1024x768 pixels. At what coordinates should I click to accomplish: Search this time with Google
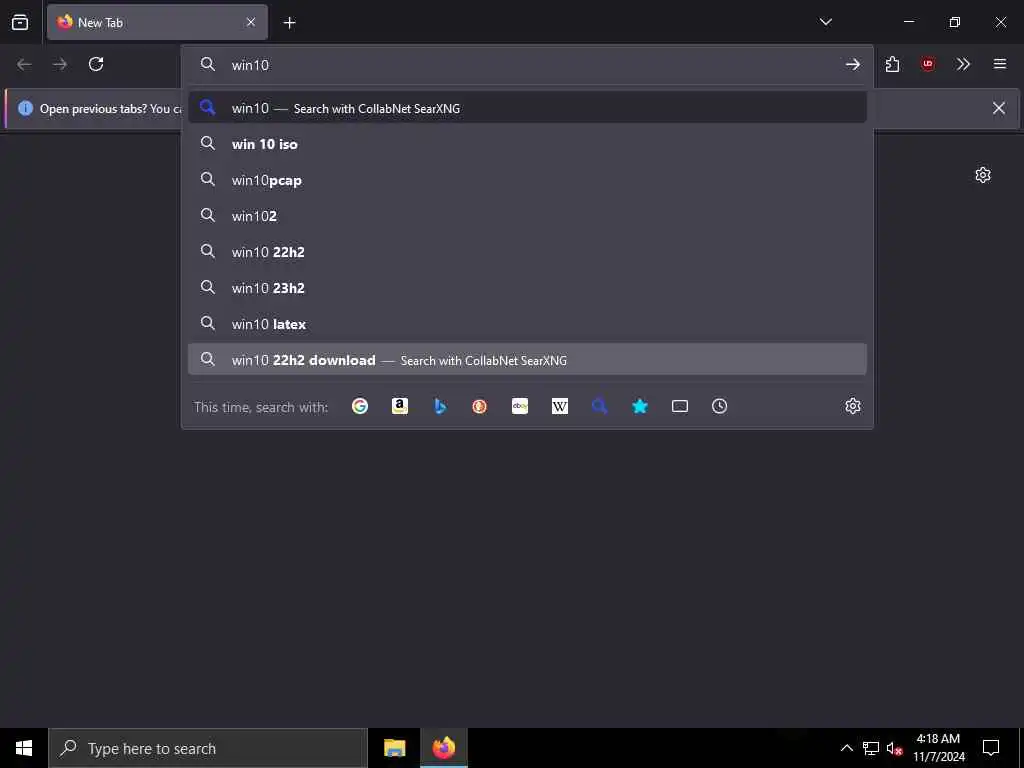click(x=360, y=406)
